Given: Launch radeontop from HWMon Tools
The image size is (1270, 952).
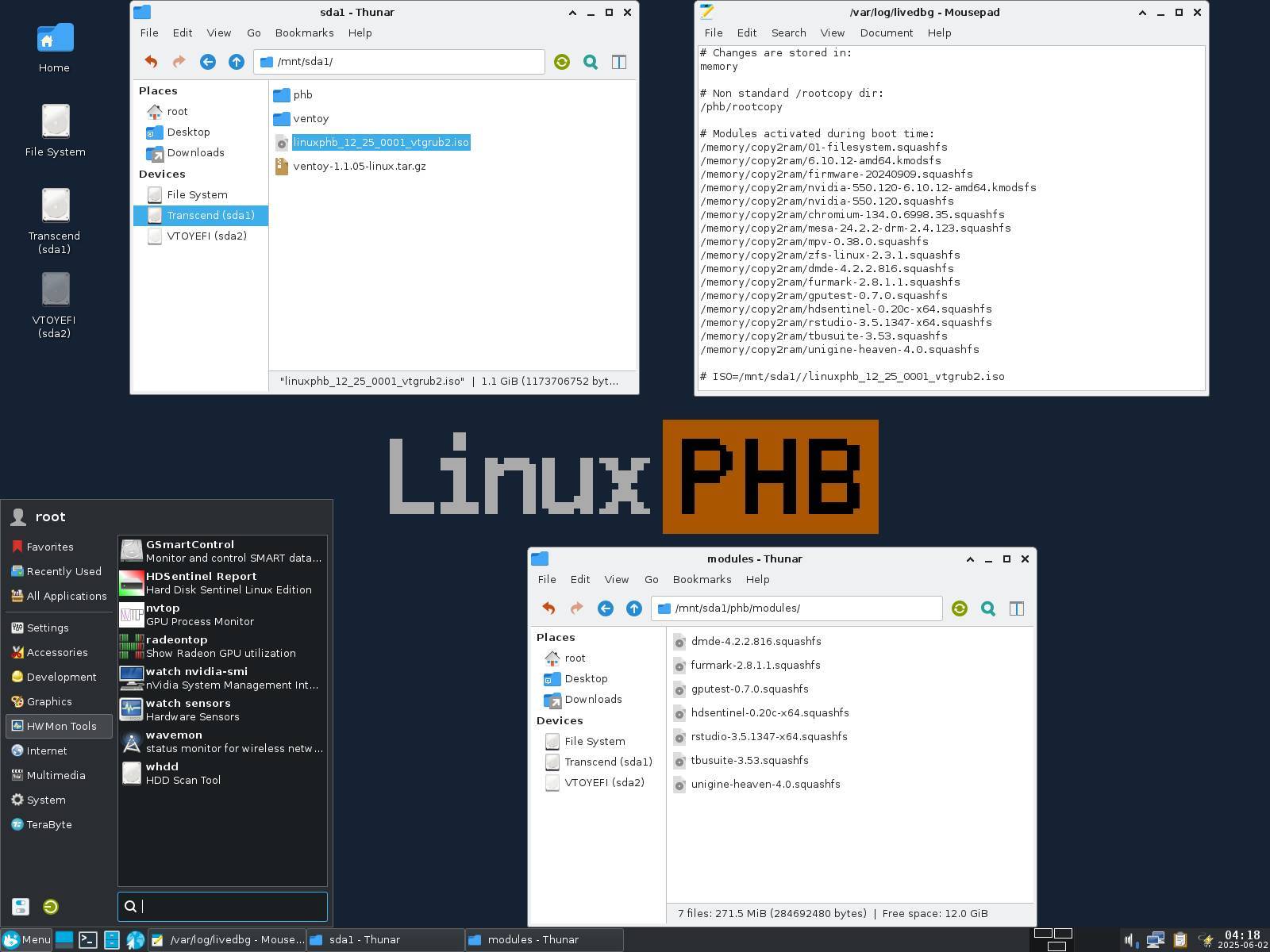Looking at the screenshot, I should click(222, 647).
